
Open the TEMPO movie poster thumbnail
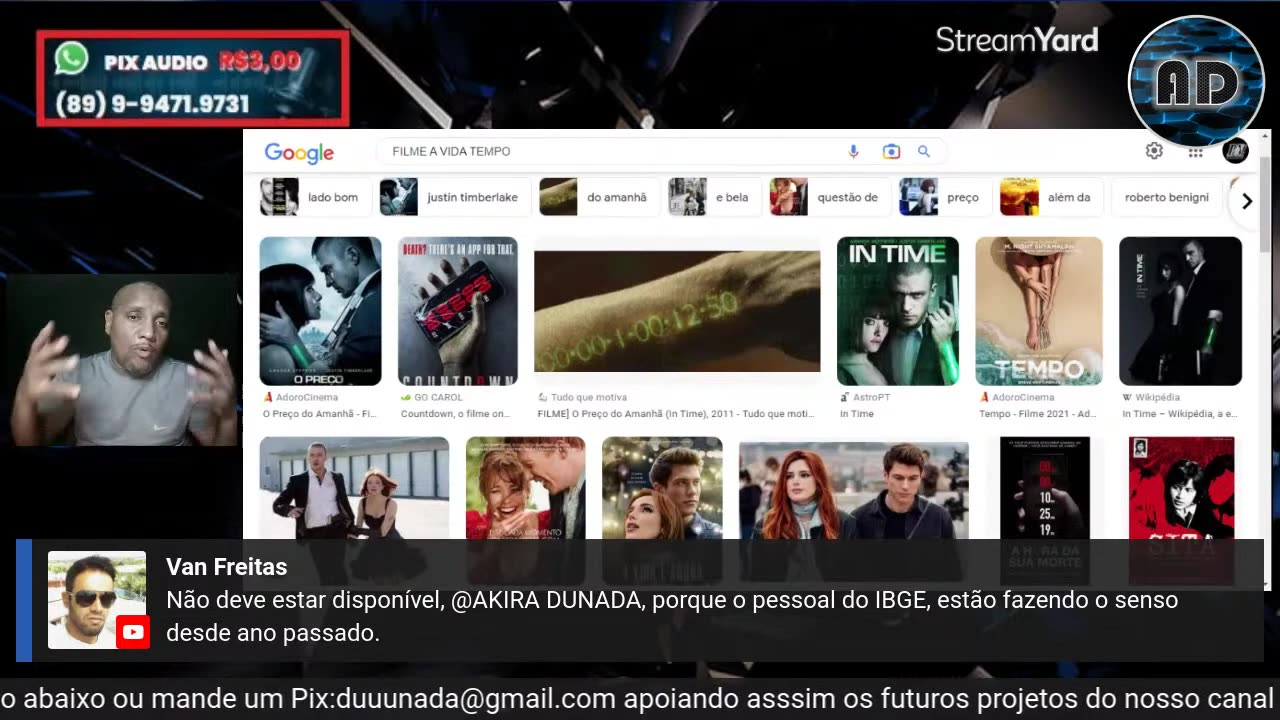pos(1039,311)
